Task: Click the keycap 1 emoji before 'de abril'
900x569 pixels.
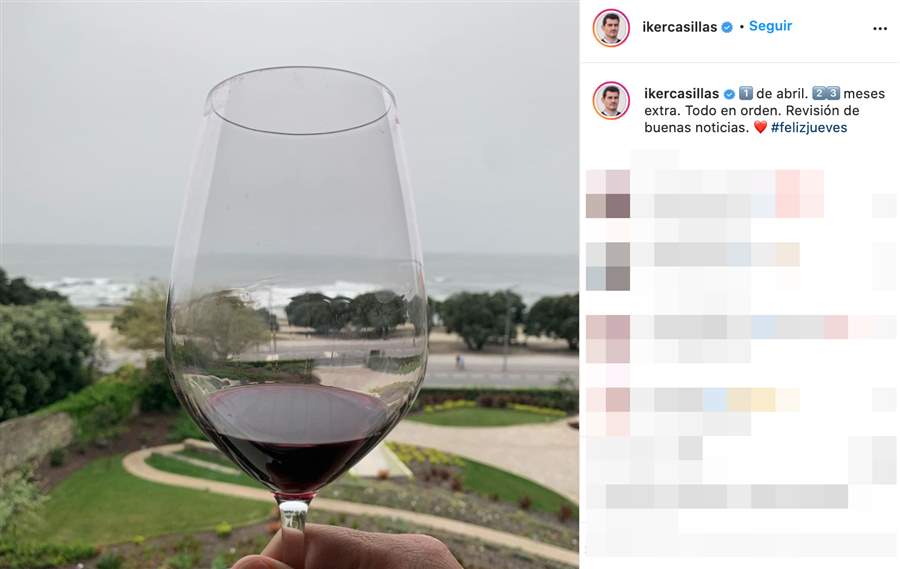Action: click(746, 93)
